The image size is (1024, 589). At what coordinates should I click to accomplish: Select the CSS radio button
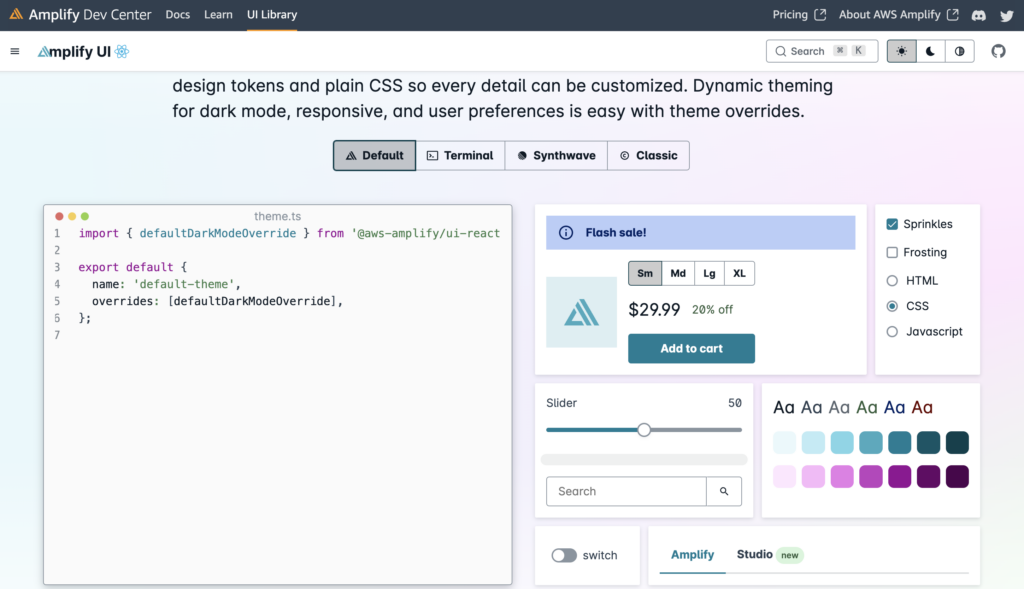click(x=892, y=306)
